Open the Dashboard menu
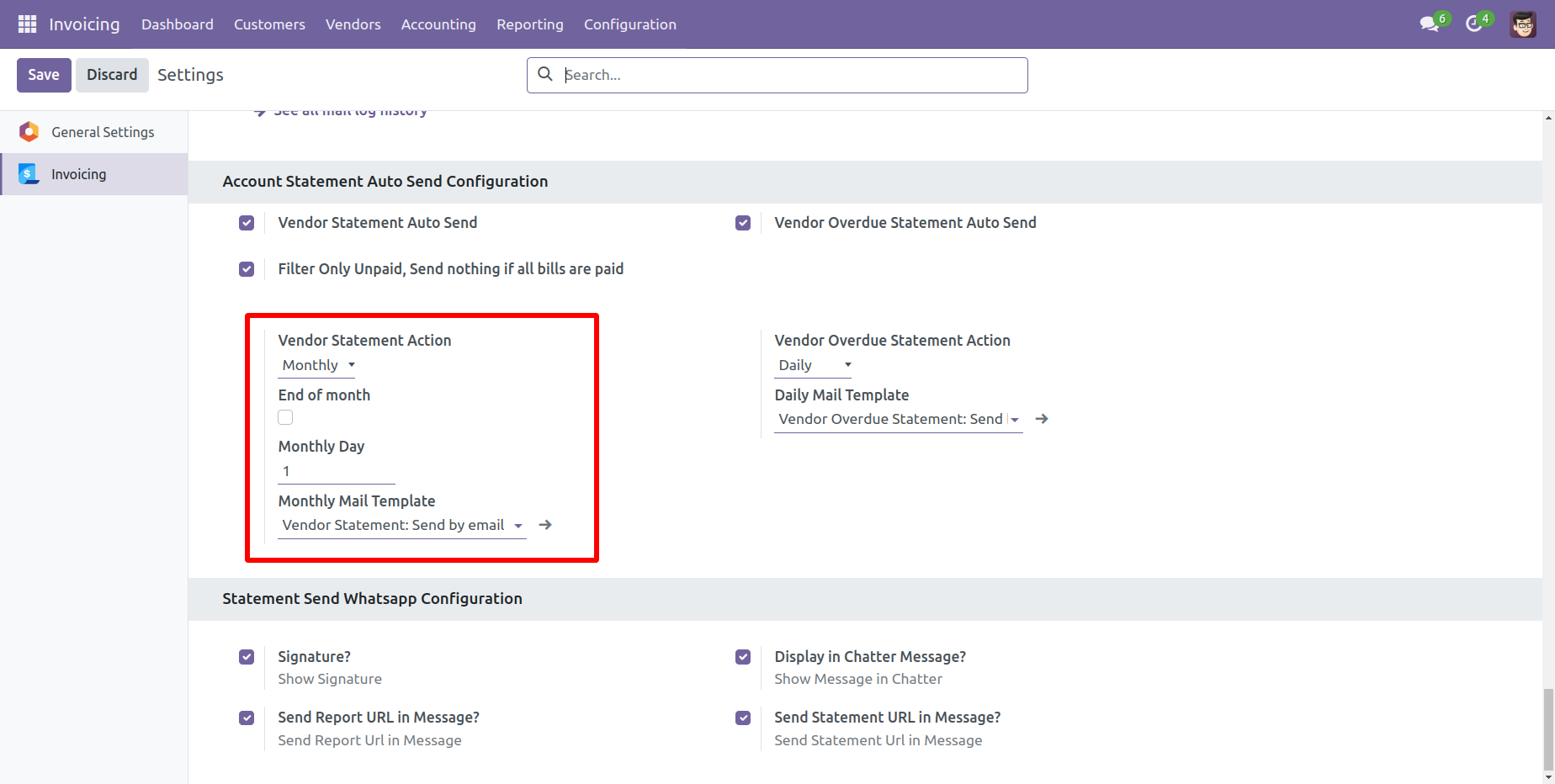Screen dimensions: 1555x784 [x=178, y=24]
